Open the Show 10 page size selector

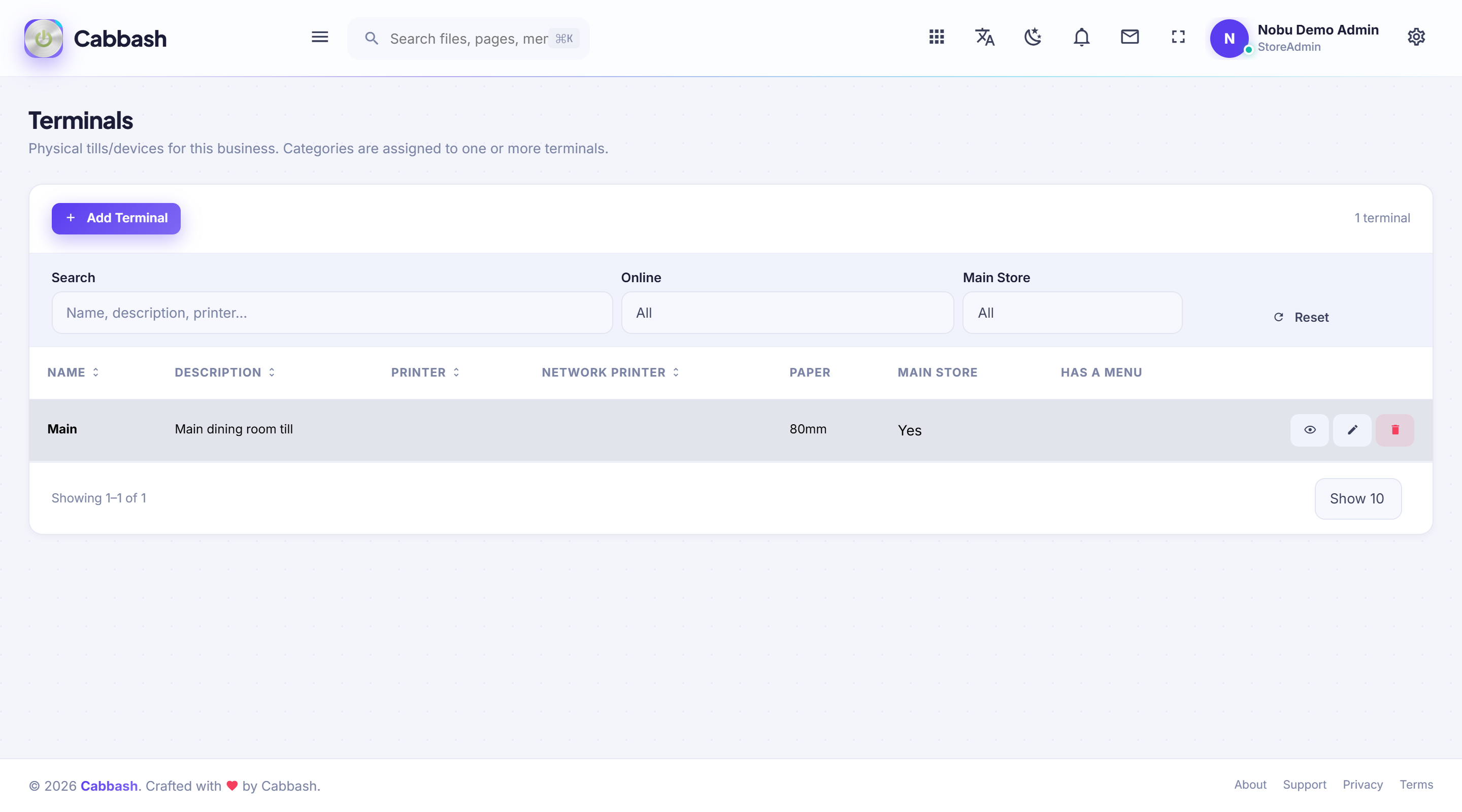pyautogui.click(x=1357, y=498)
